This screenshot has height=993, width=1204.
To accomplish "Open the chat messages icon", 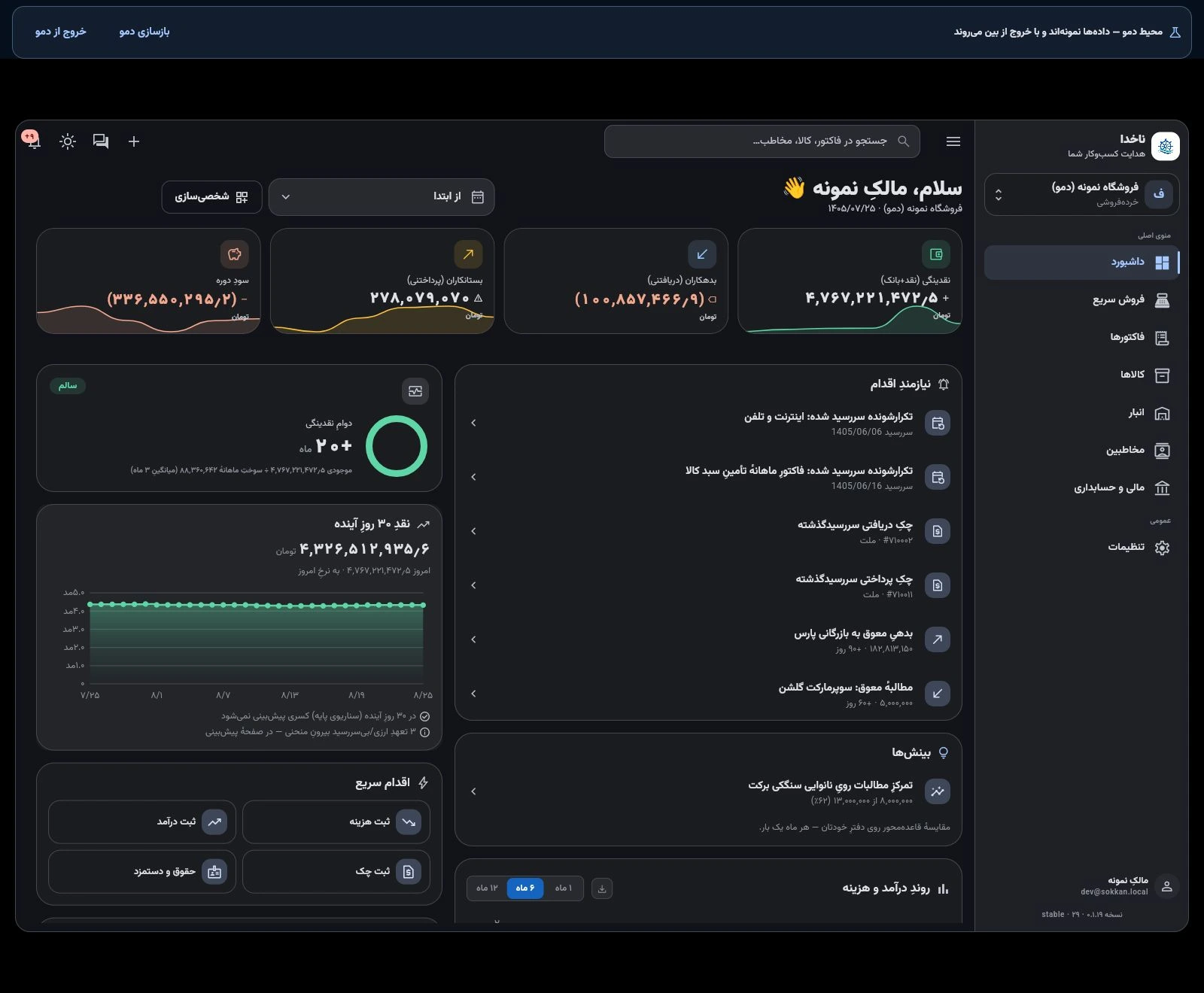I will tap(101, 141).
